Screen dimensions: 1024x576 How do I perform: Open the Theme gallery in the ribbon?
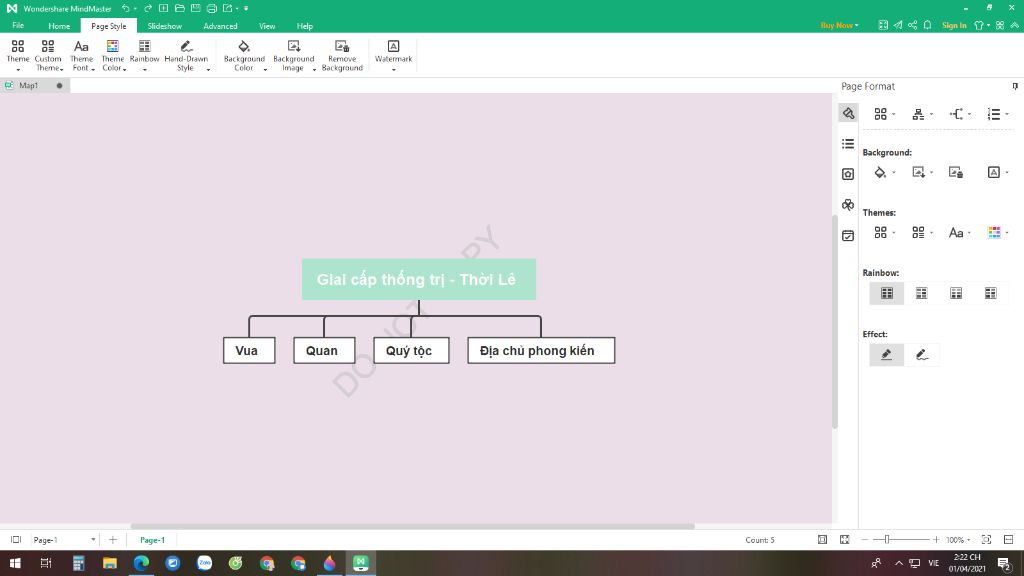point(18,56)
